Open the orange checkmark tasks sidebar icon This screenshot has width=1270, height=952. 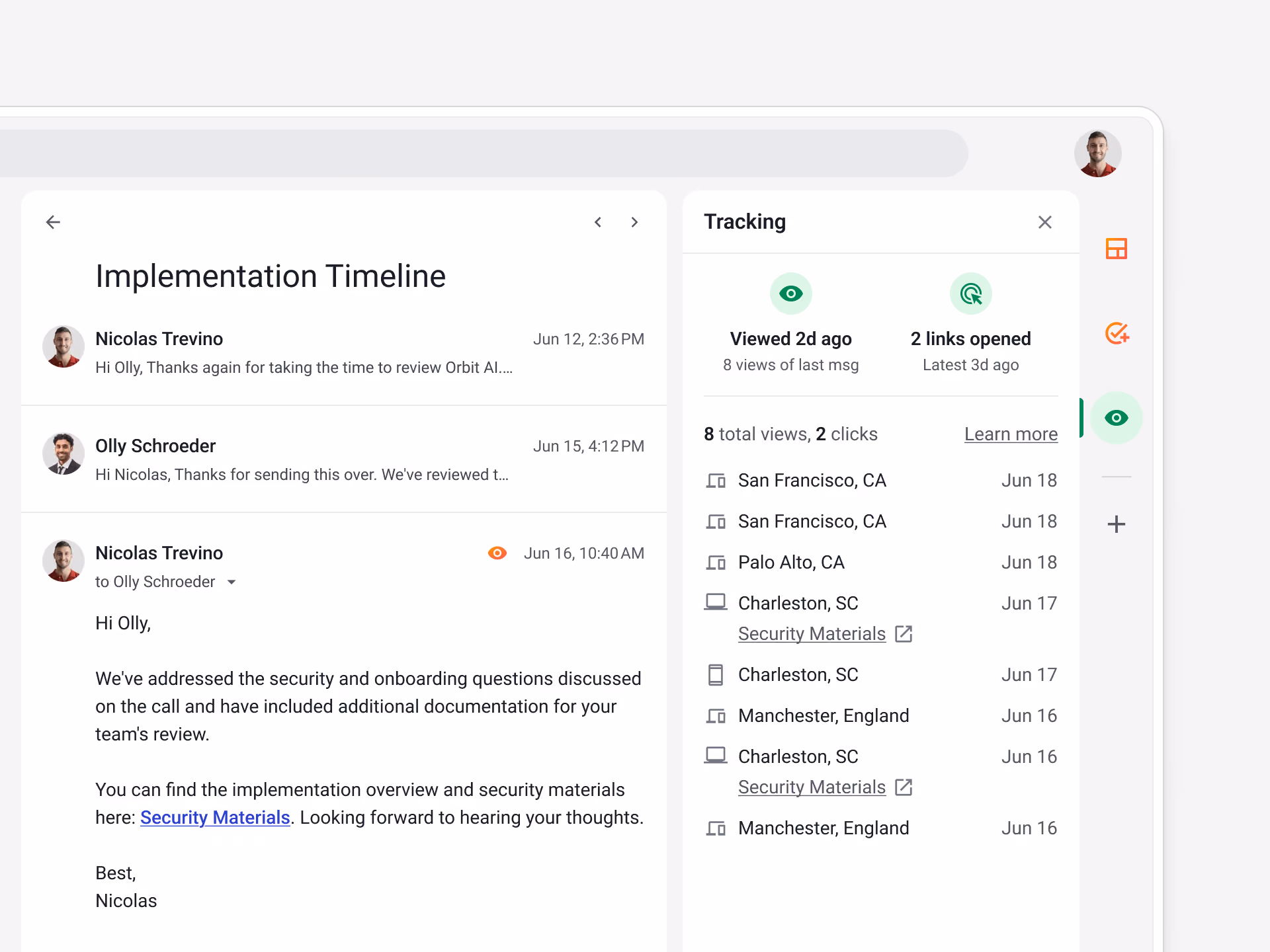[1117, 333]
